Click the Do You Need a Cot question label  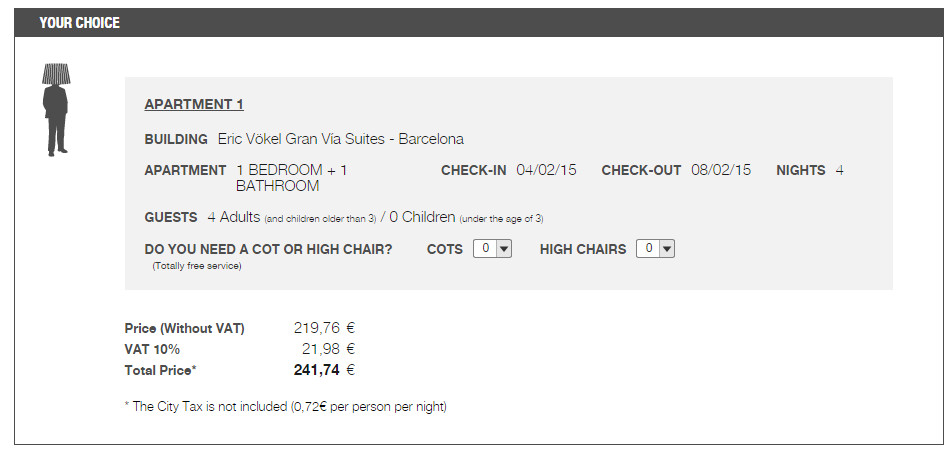268,249
